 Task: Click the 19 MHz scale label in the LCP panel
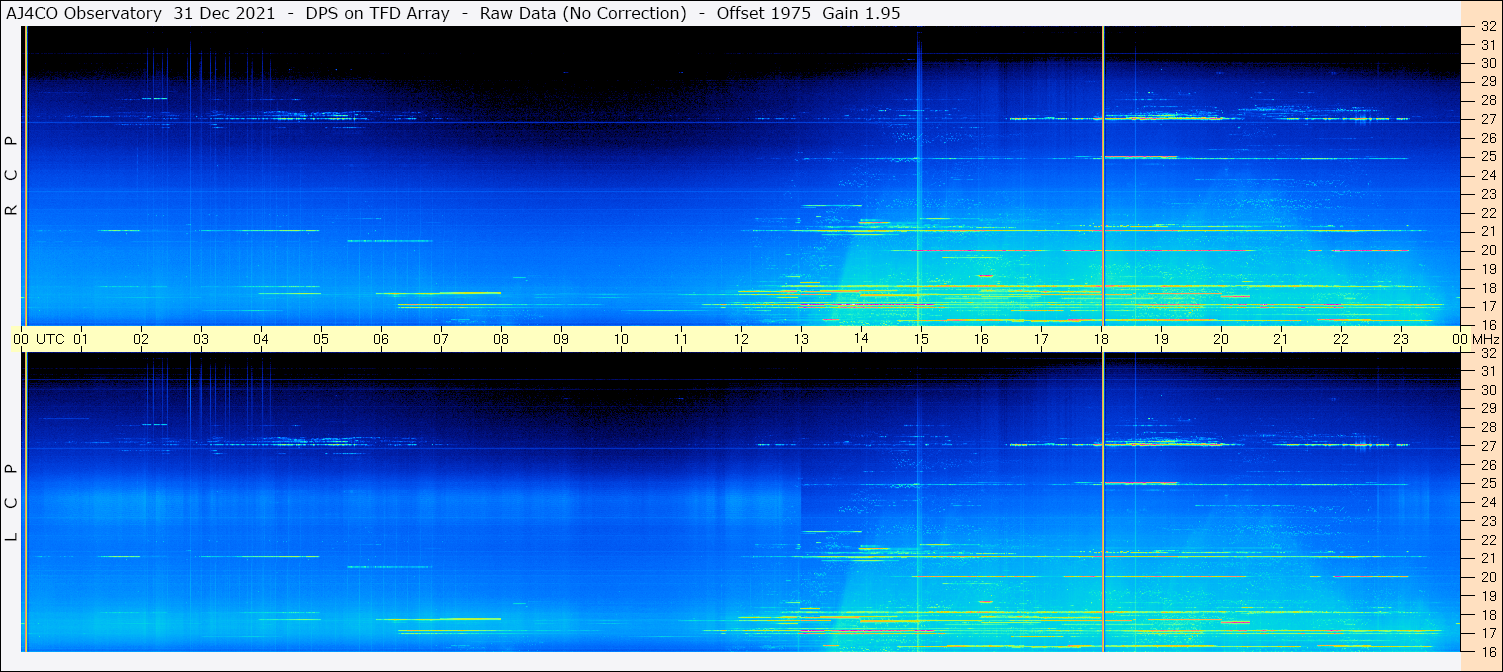pyautogui.click(x=1487, y=595)
